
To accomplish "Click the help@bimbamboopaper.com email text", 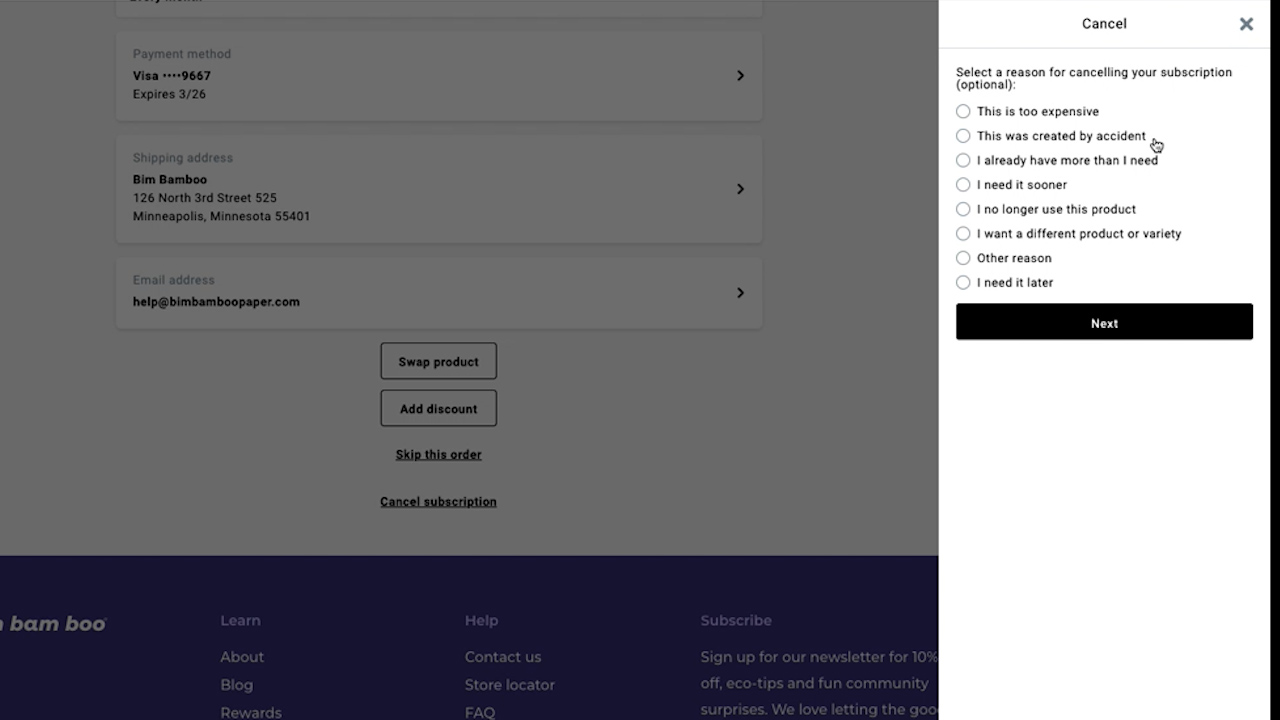I will (x=216, y=302).
